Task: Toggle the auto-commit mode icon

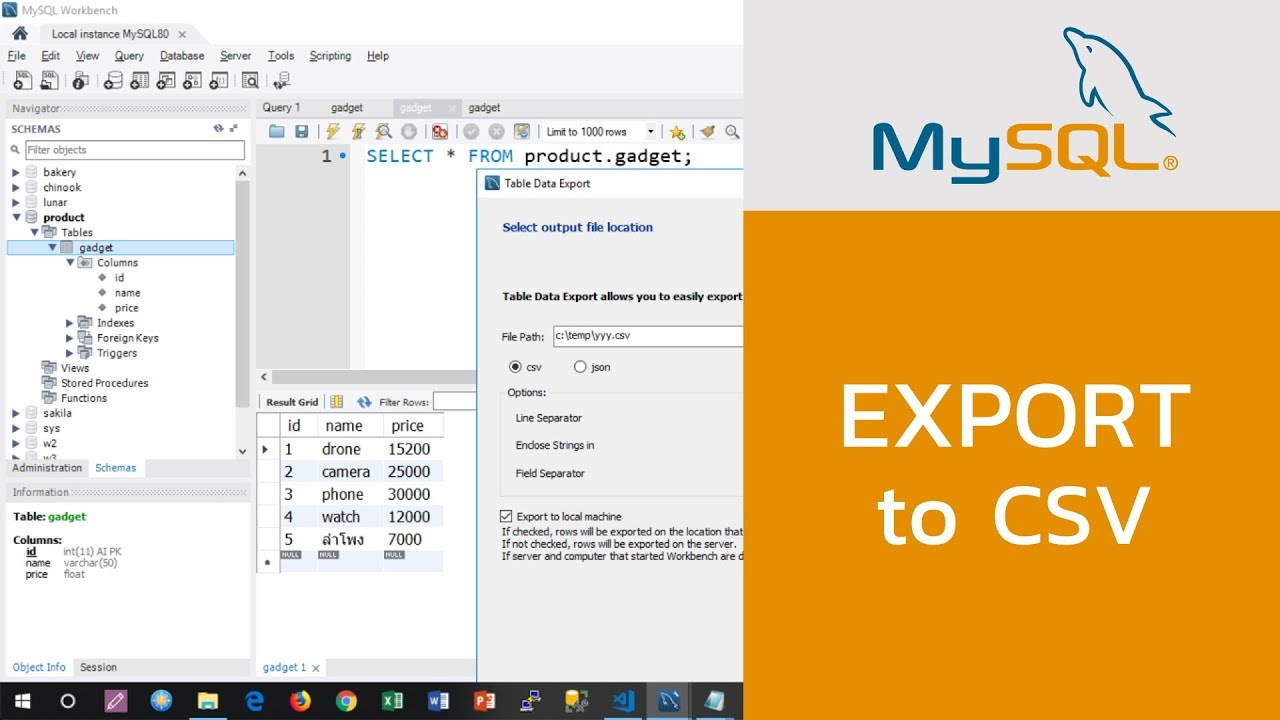Action: pos(521,132)
